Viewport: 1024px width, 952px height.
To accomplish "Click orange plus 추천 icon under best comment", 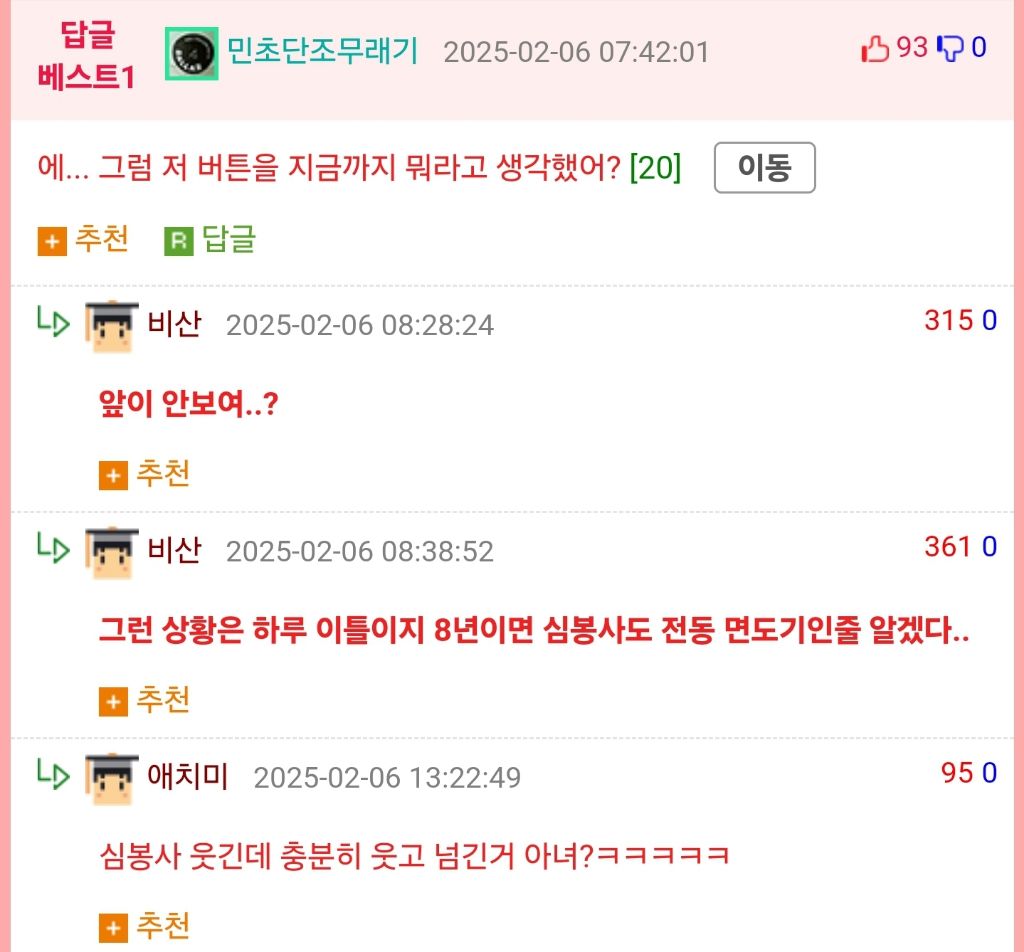I will 52,242.
